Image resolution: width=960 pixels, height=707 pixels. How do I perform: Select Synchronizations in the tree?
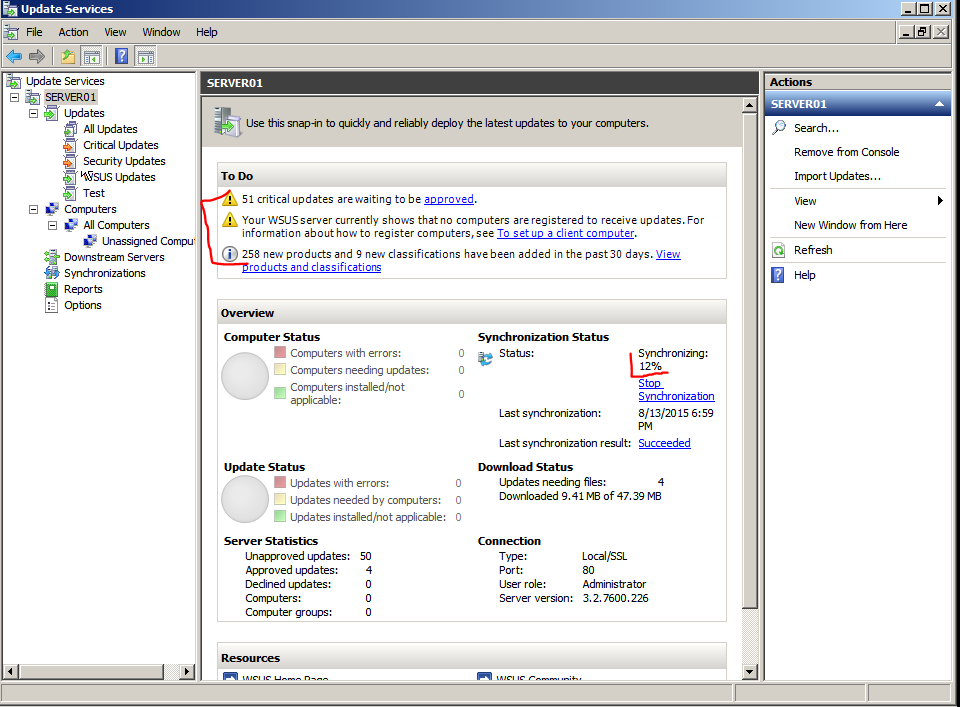pyautogui.click(x=105, y=273)
